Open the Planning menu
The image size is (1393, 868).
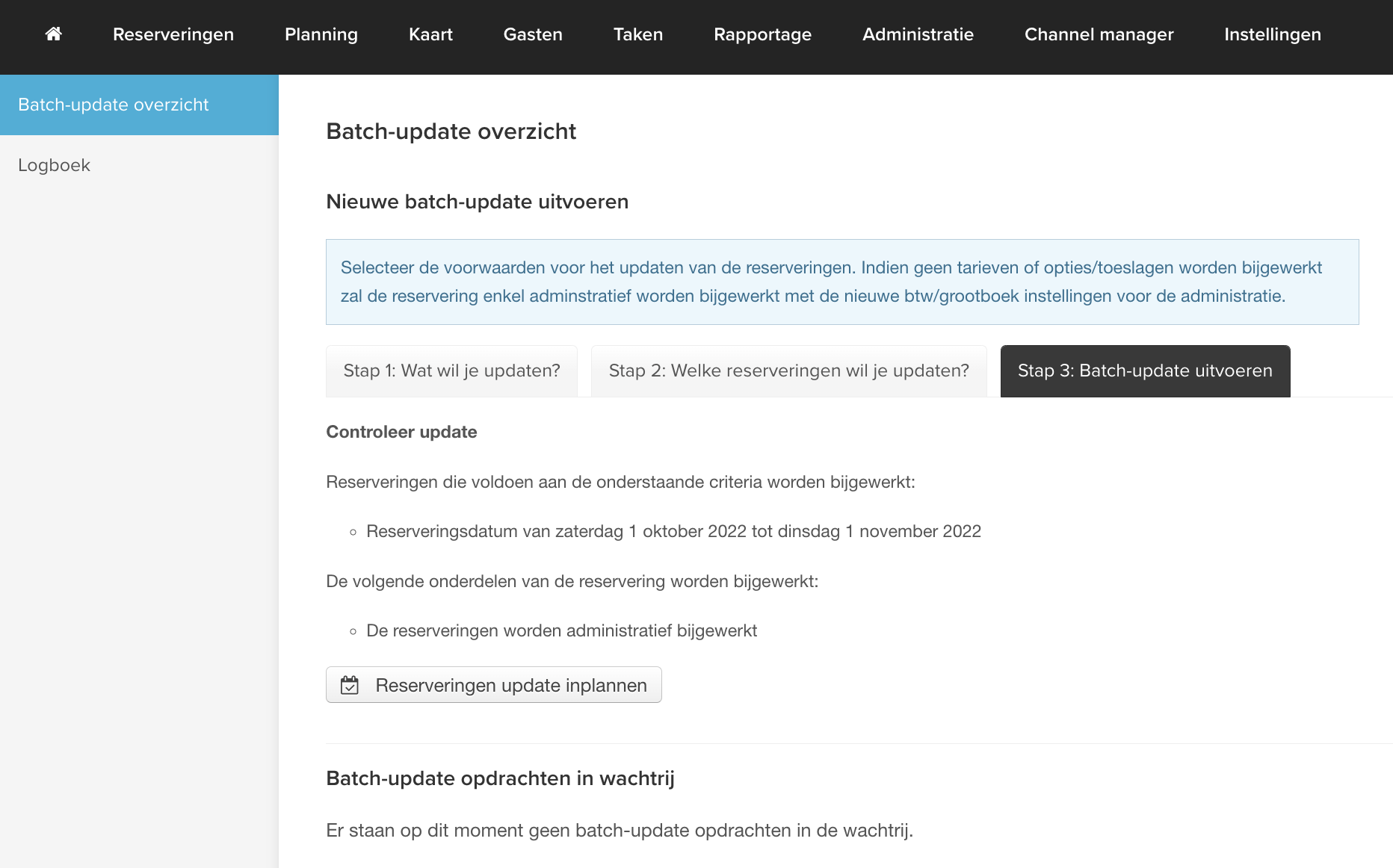[x=321, y=34]
